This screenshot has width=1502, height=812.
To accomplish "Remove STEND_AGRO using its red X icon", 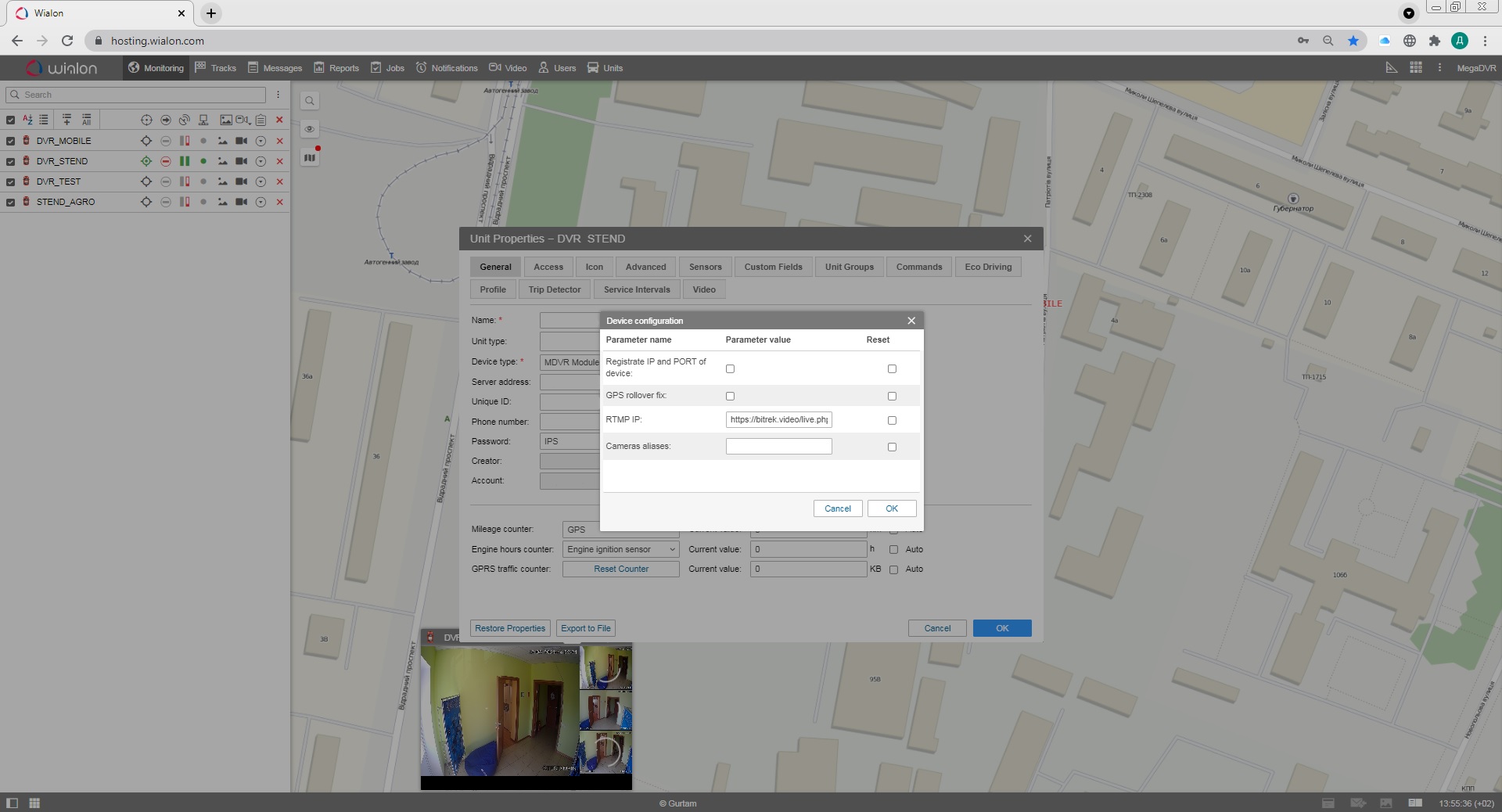I will point(279,202).
